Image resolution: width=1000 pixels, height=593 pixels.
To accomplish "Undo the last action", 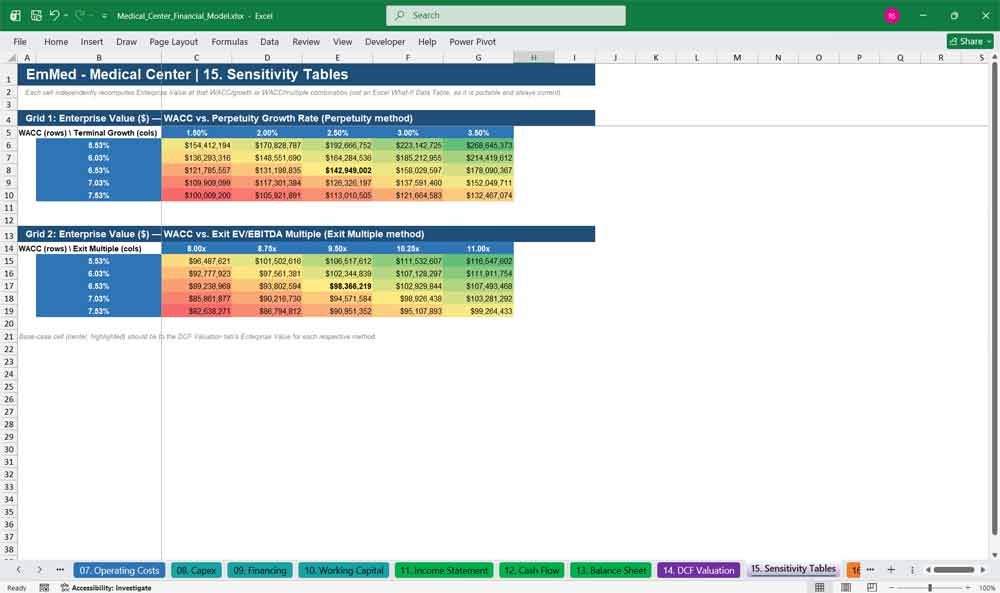I will pyautogui.click(x=54, y=15).
